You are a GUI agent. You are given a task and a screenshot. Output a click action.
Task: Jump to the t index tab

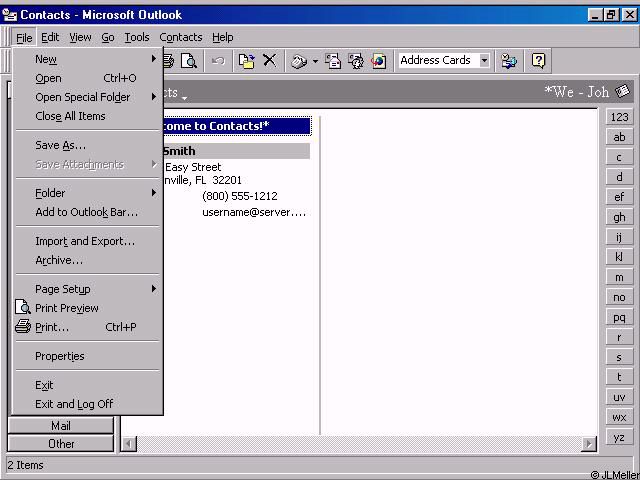(619, 377)
